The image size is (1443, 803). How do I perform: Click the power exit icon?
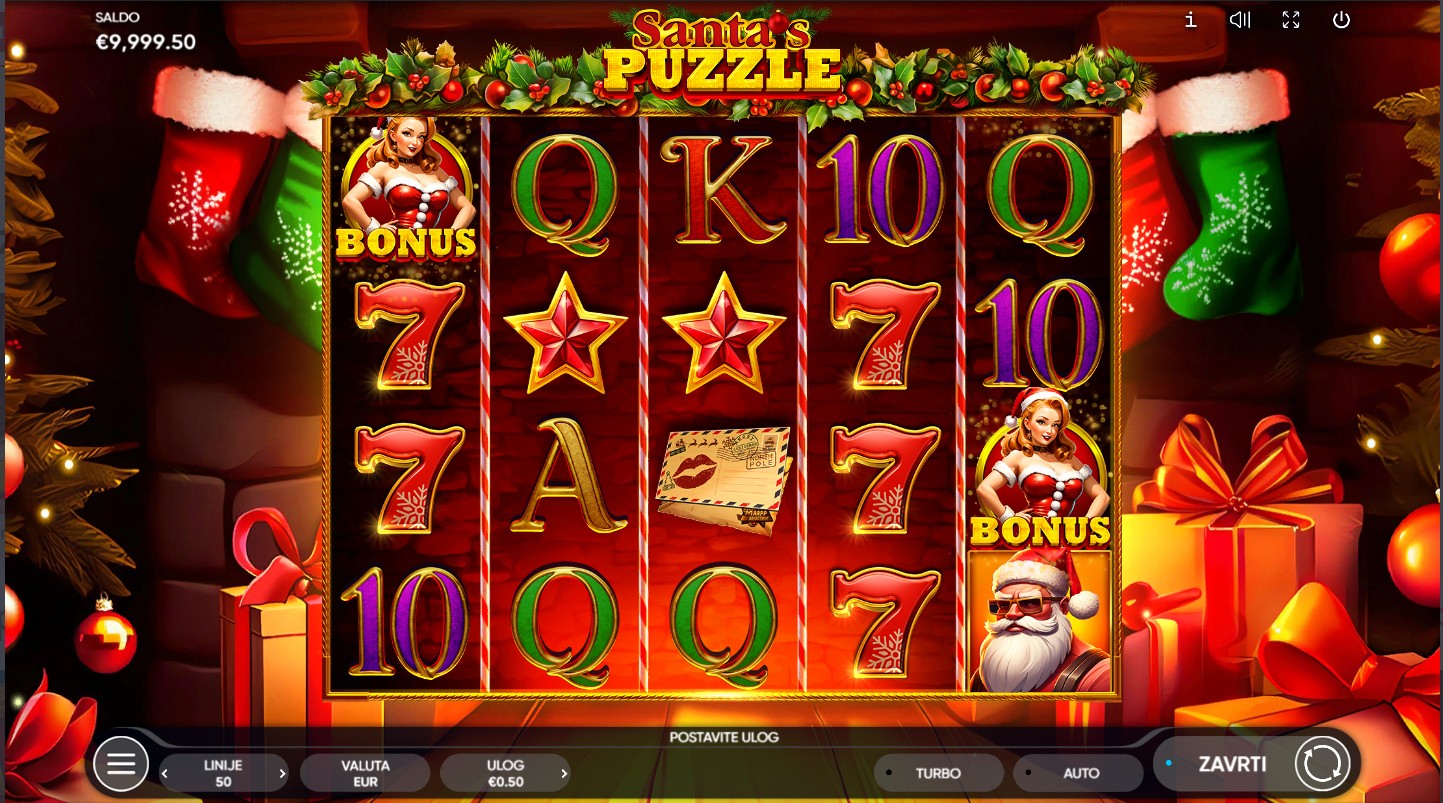click(x=1341, y=20)
